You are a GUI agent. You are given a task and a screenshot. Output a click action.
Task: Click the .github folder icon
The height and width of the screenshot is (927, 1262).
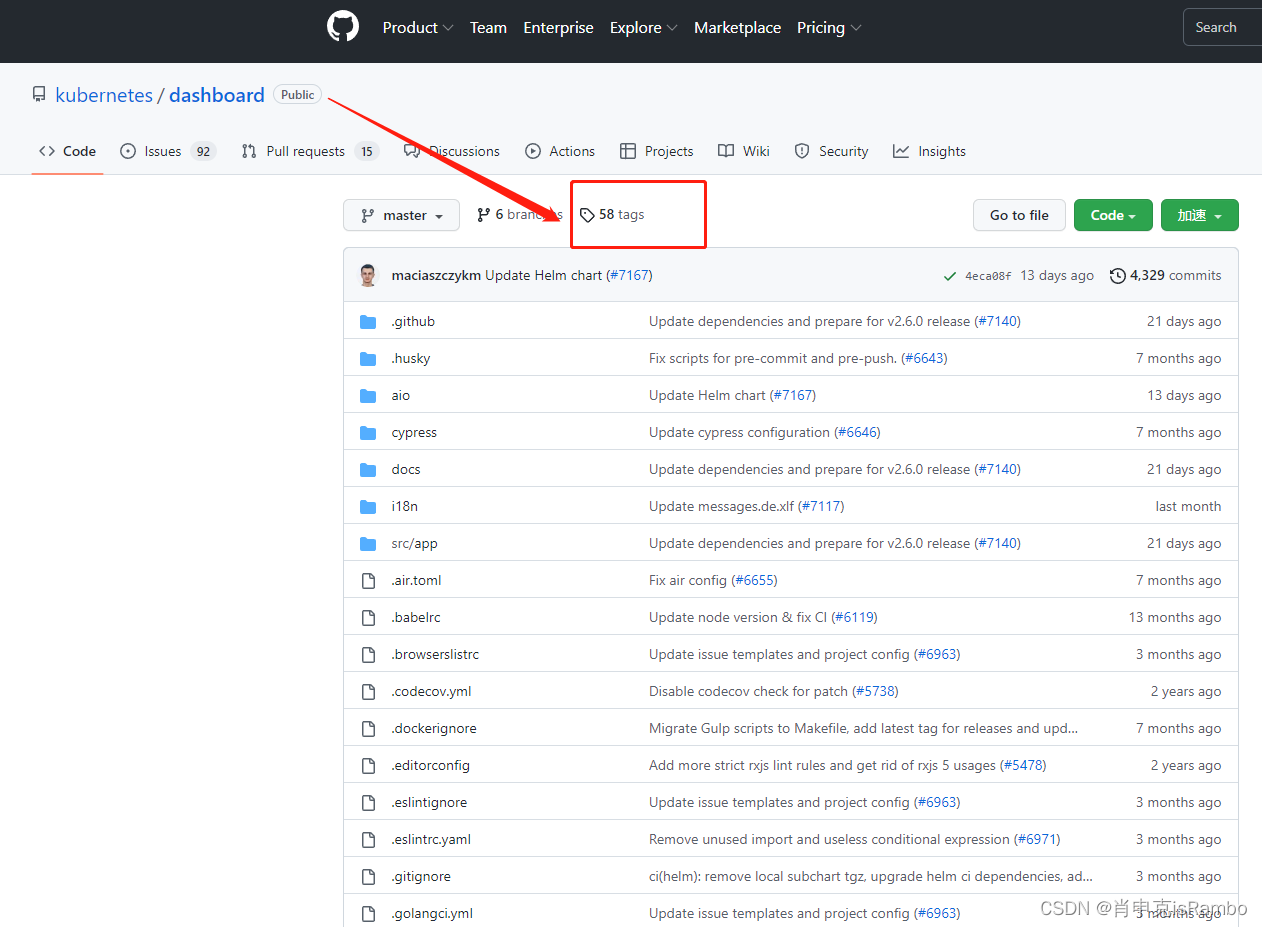tap(368, 322)
